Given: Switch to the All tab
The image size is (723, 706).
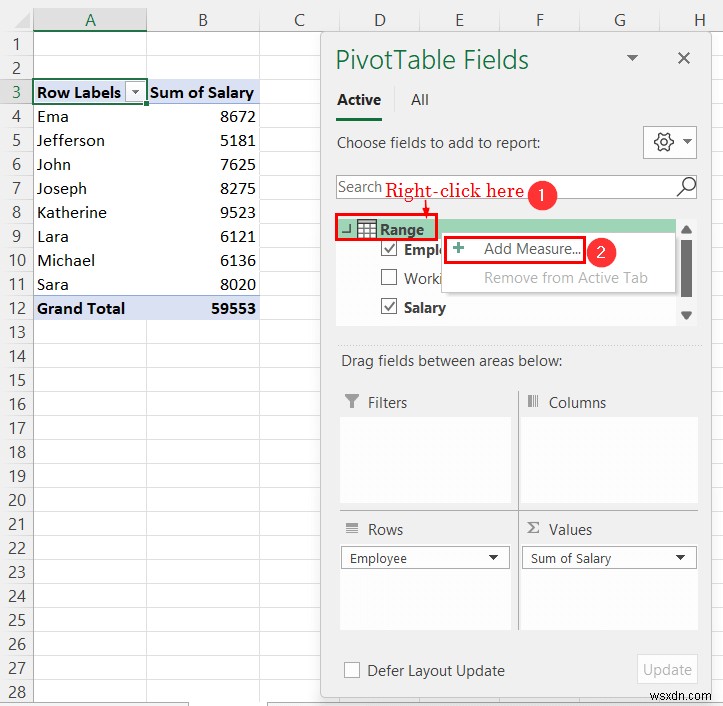Looking at the screenshot, I should [420, 99].
